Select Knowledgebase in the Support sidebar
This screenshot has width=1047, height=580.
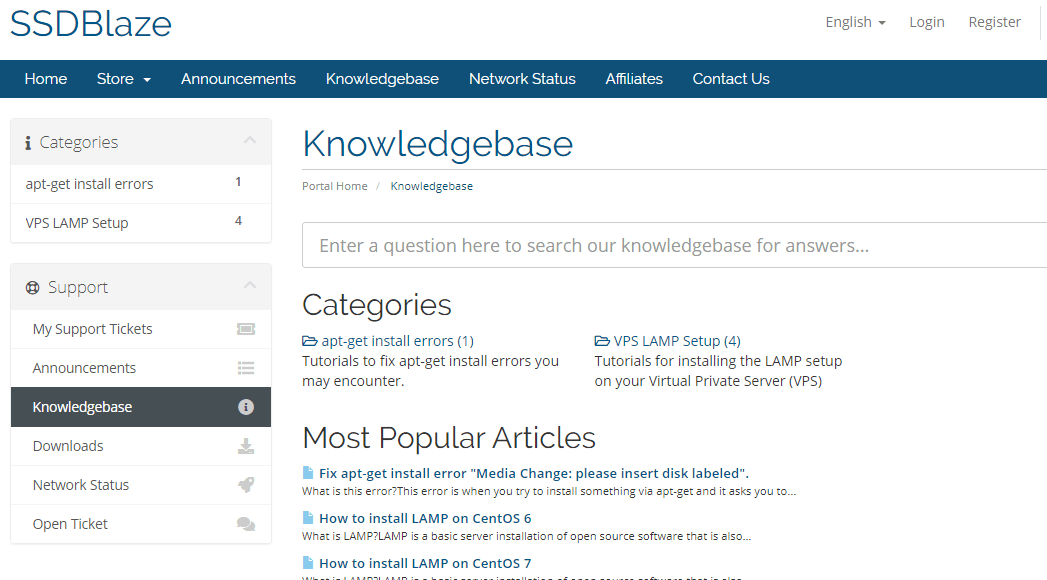coord(141,407)
